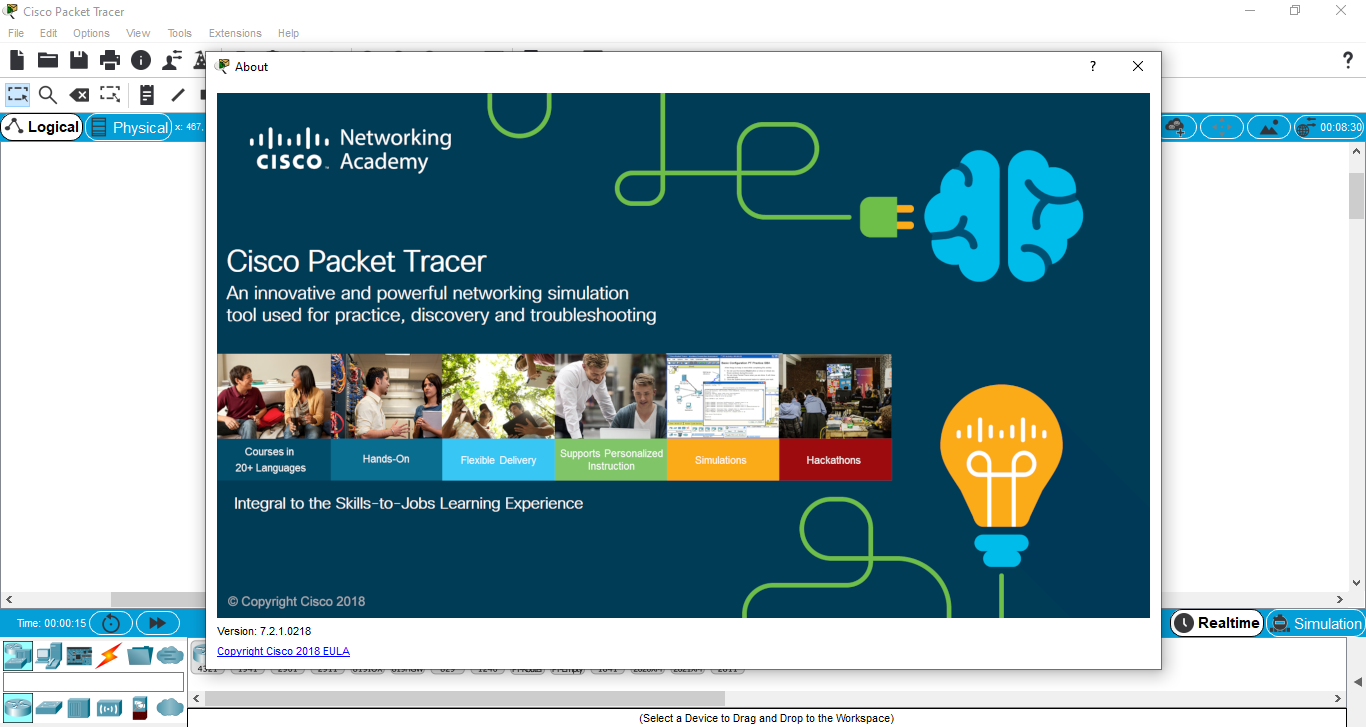This screenshot has width=1366, height=727.
Task: Select Routers subcategory
Action: point(18,707)
